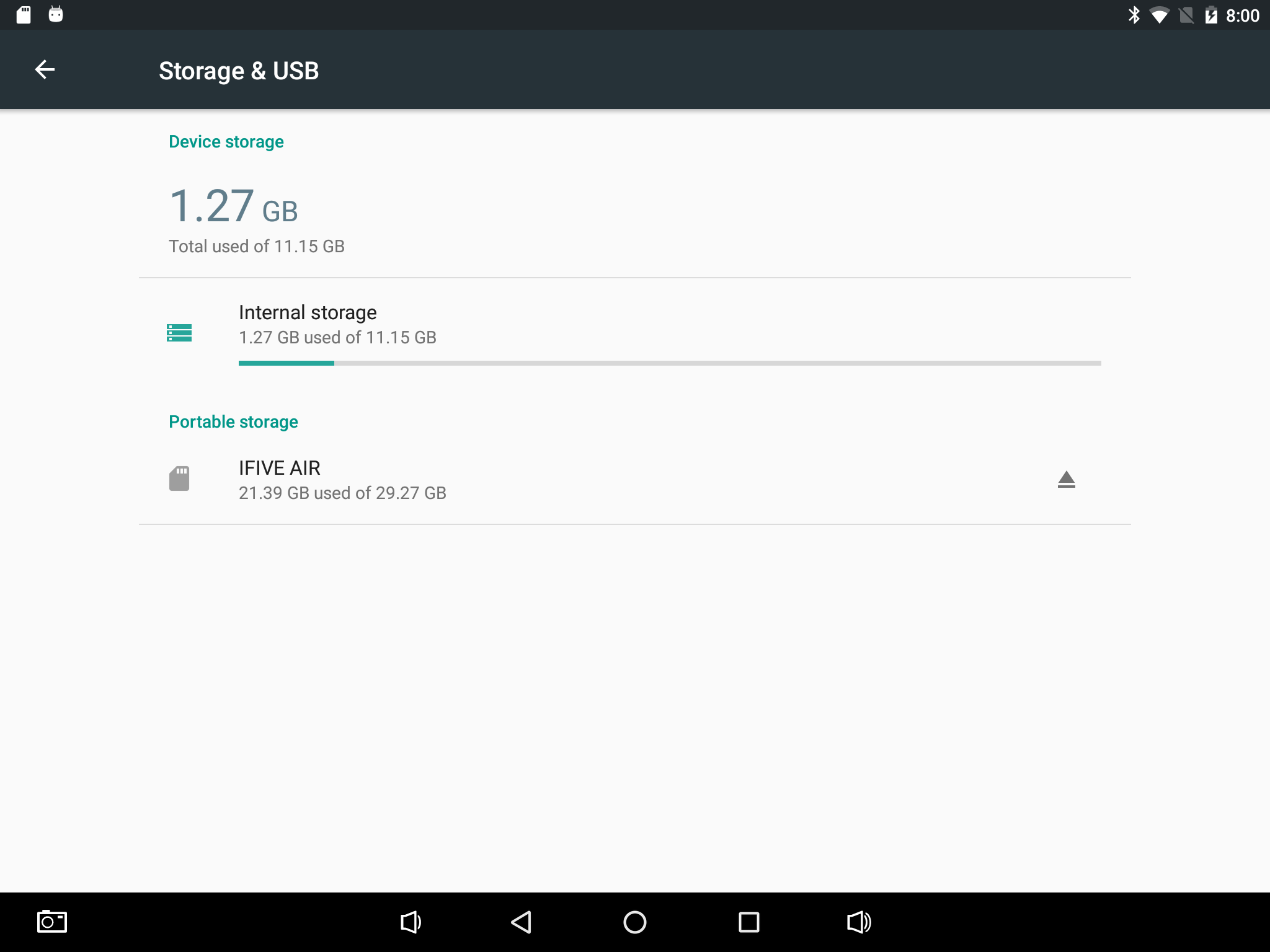Click the Android debug notification icon

[x=56, y=14]
